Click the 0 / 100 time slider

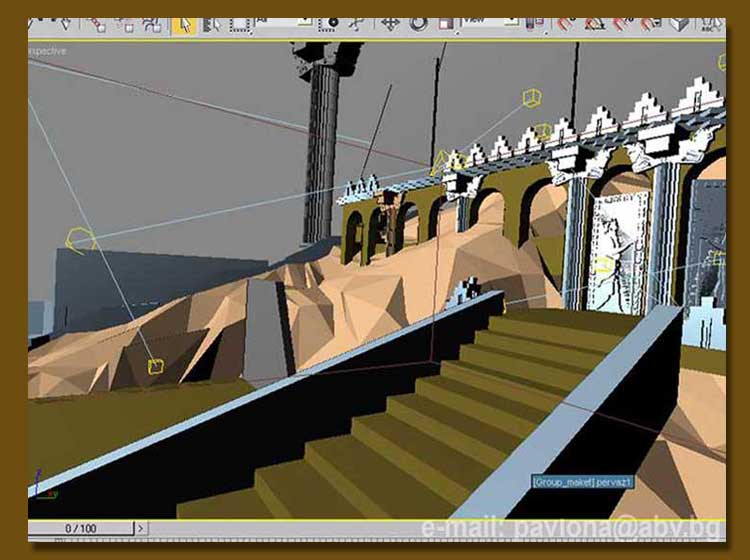(x=81, y=528)
